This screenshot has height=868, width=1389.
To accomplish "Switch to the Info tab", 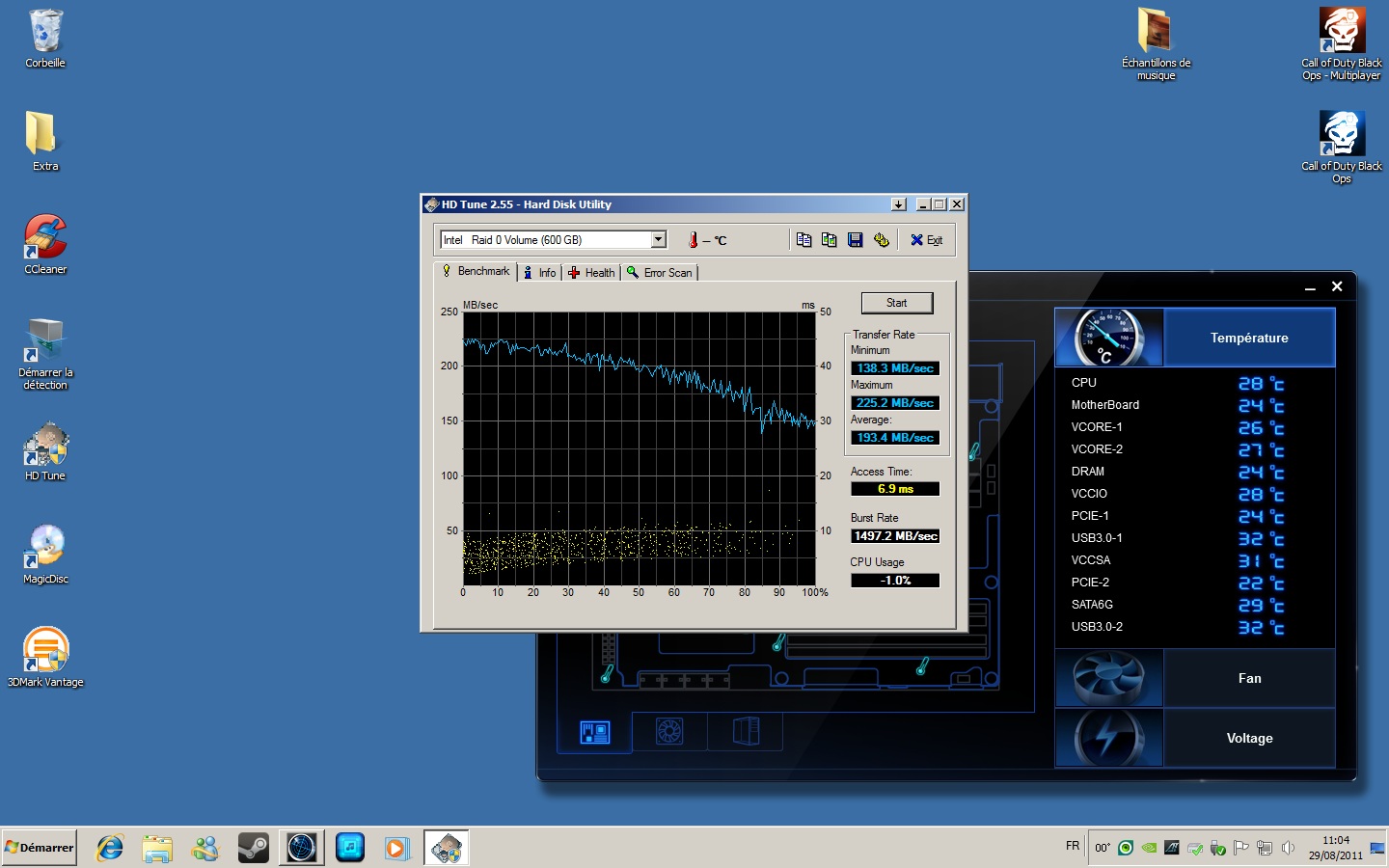I will point(539,273).
